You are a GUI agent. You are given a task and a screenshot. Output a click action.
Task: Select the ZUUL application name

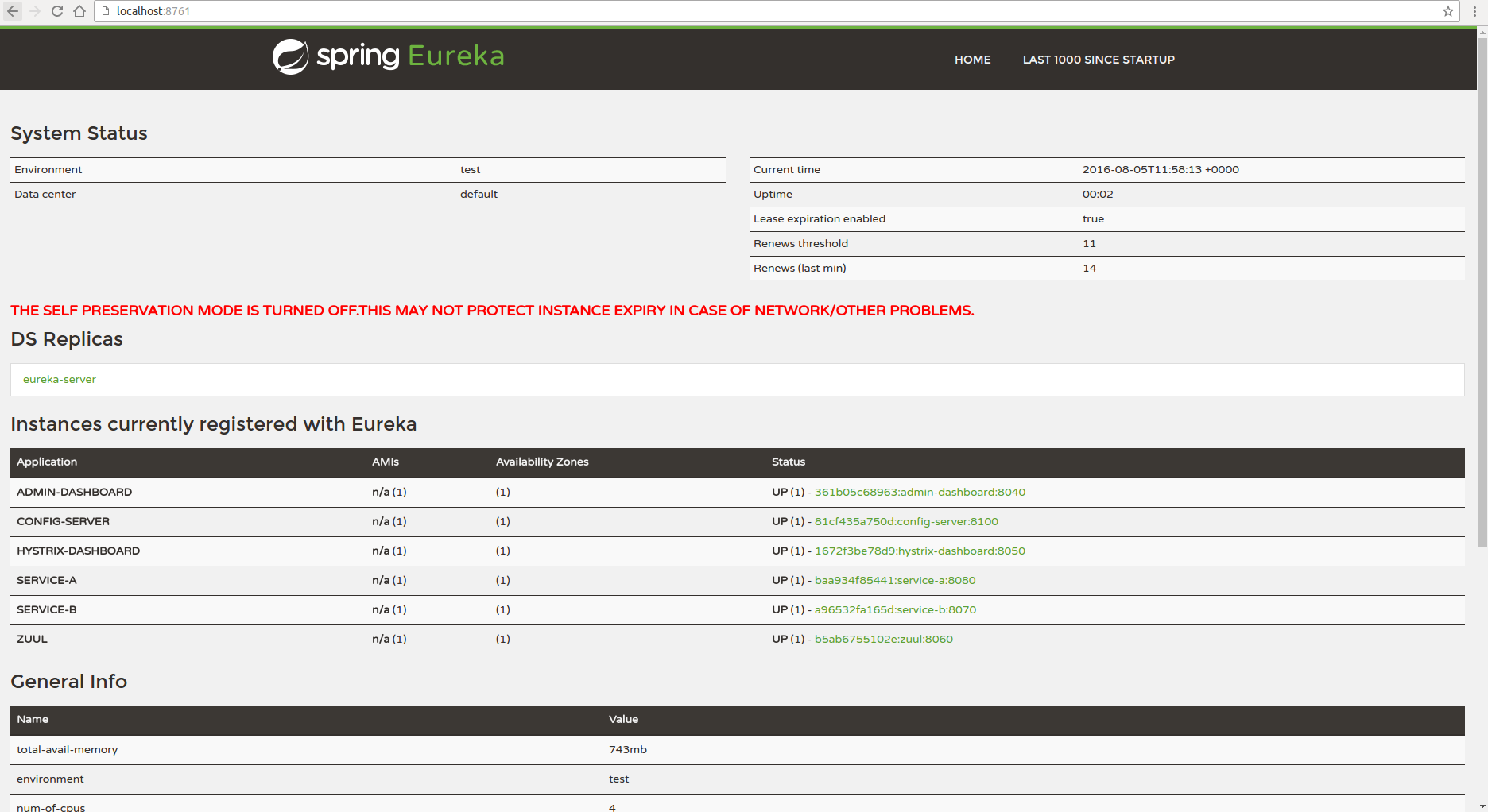[x=32, y=639]
